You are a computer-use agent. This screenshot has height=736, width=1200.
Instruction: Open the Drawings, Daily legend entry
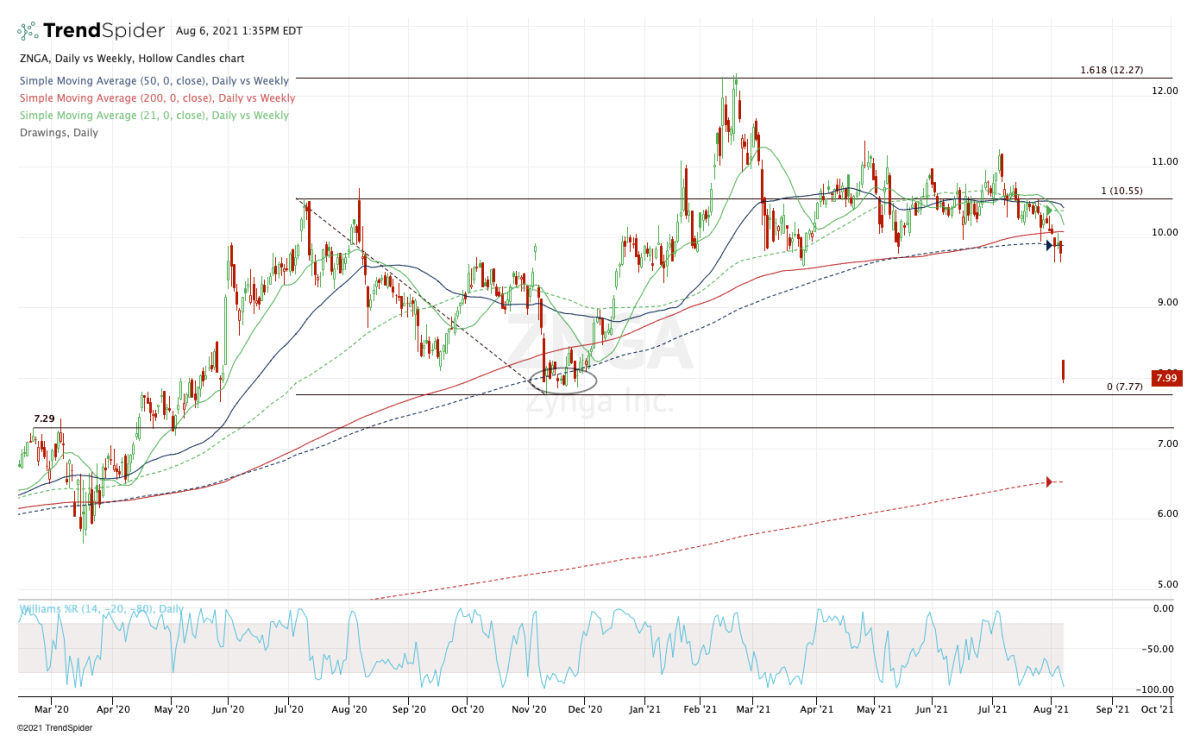point(58,132)
